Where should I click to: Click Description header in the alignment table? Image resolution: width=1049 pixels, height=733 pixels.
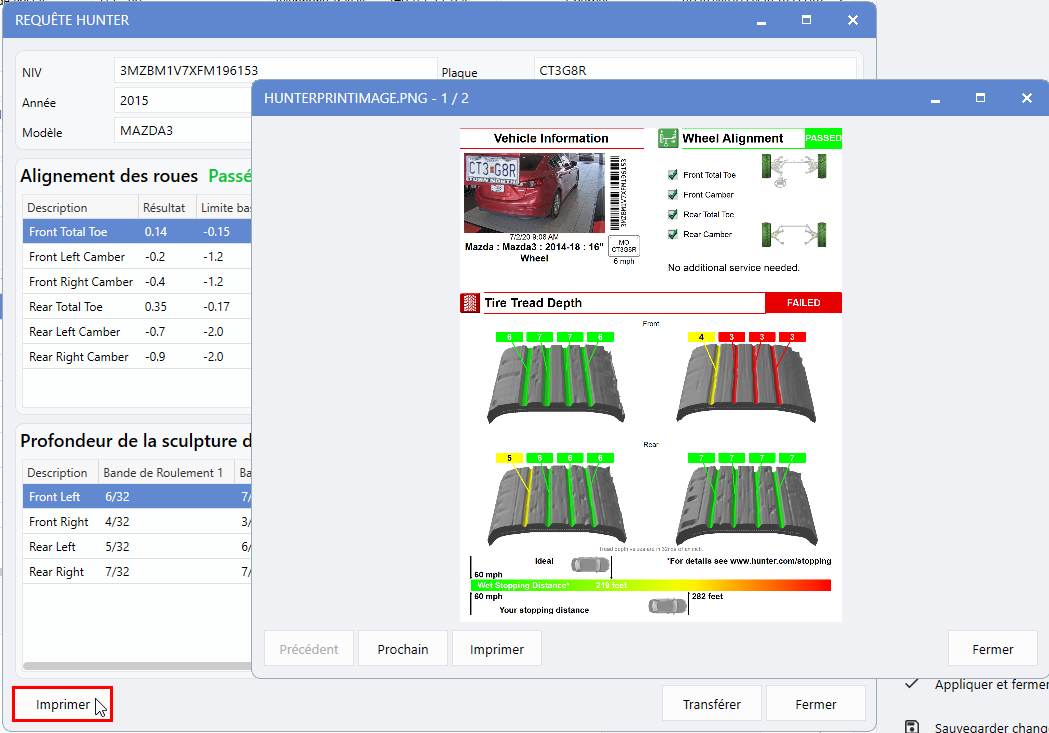coord(80,208)
